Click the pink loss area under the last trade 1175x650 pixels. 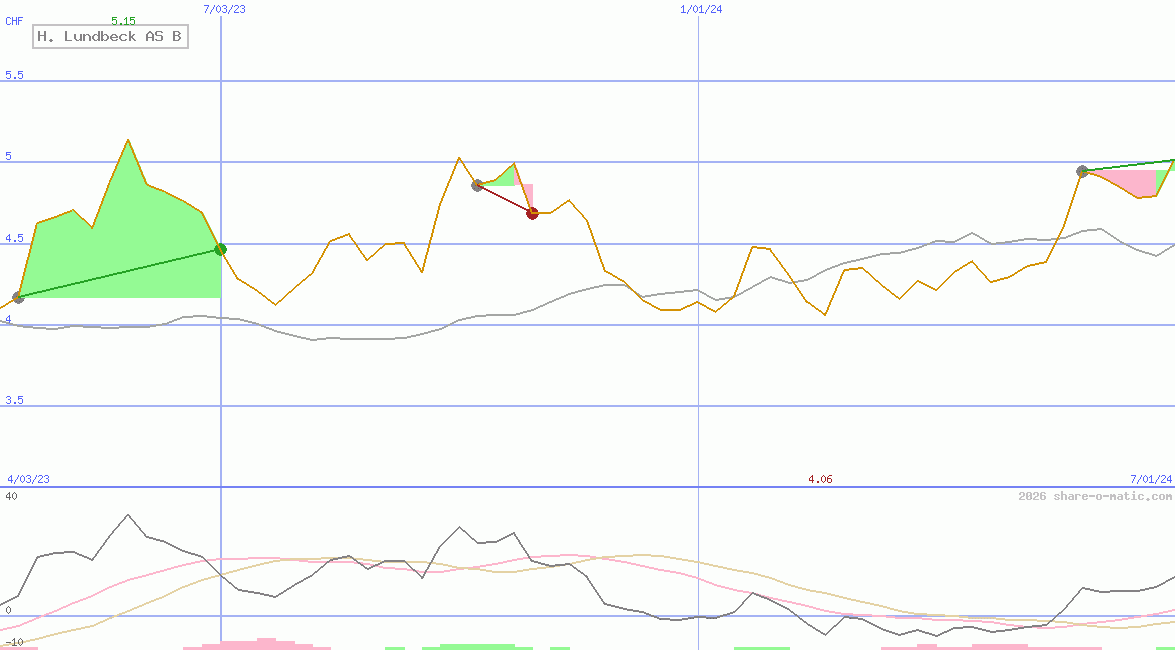1125,182
